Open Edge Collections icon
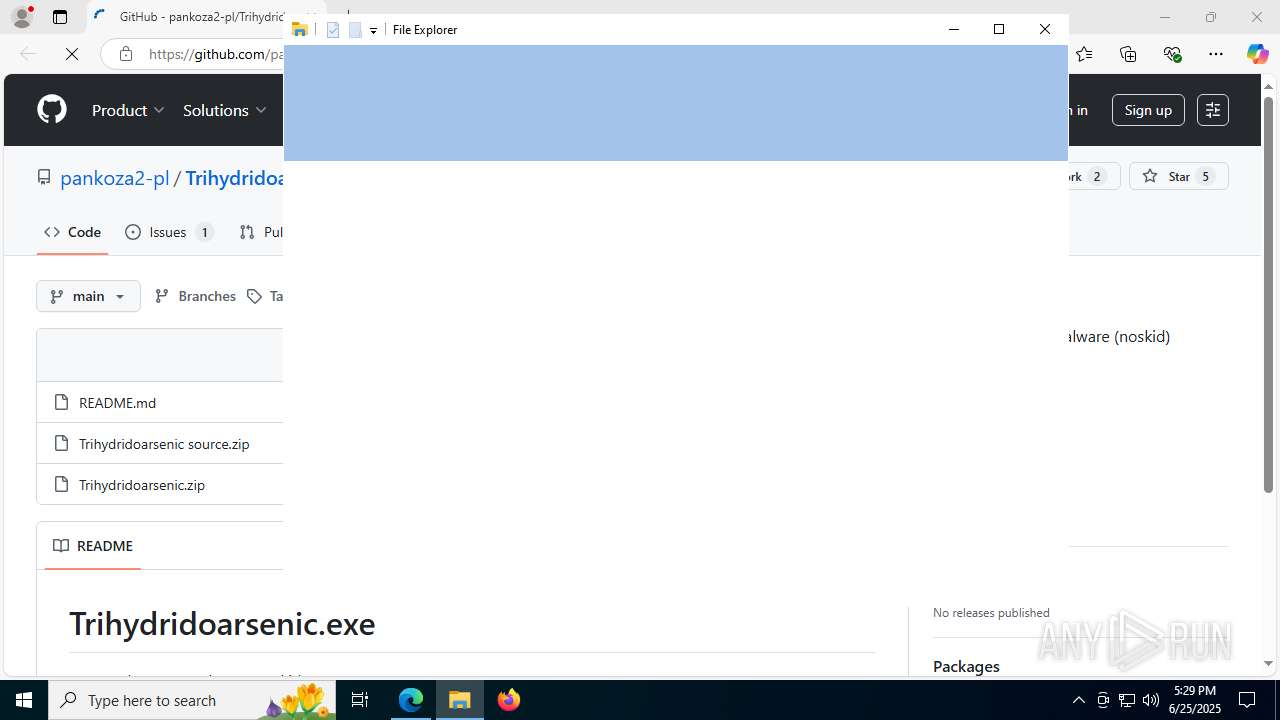The height and width of the screenshot is (720, 1280). click(x=1128, y=54)
